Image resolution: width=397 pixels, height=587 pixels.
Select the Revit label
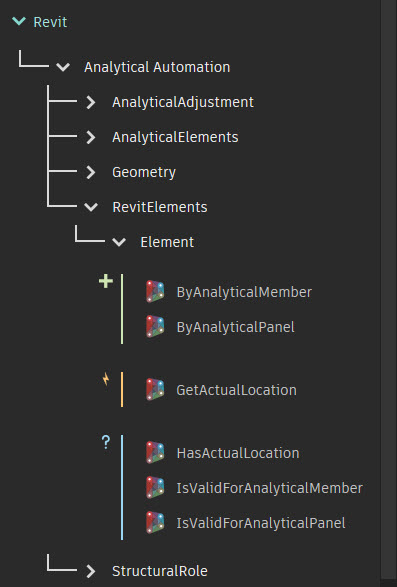click(50, 22)
